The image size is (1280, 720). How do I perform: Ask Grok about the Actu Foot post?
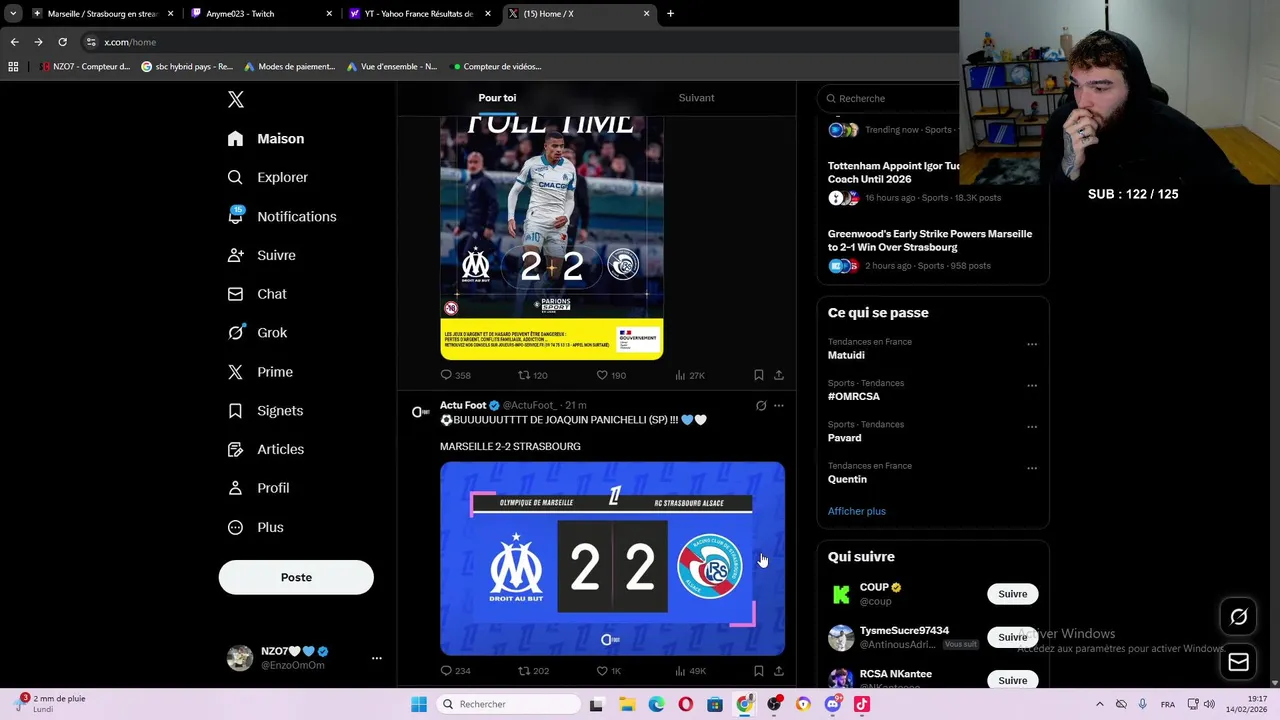click(761, 405)
